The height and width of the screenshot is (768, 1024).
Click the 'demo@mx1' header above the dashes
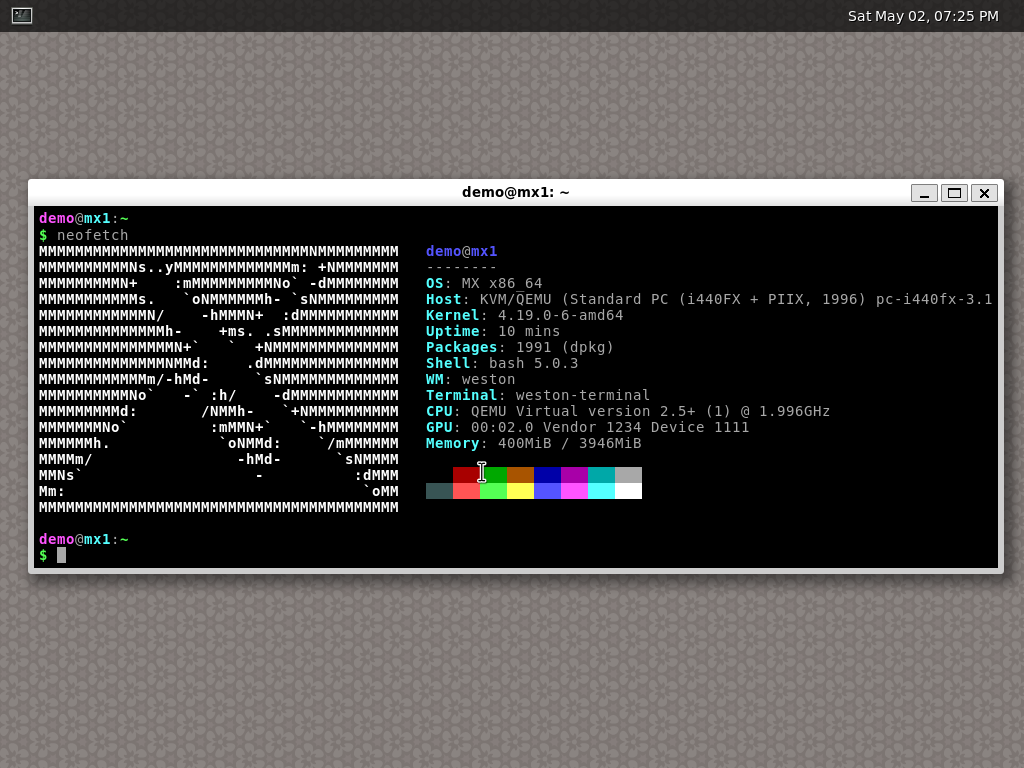click(x=462, y=251)
